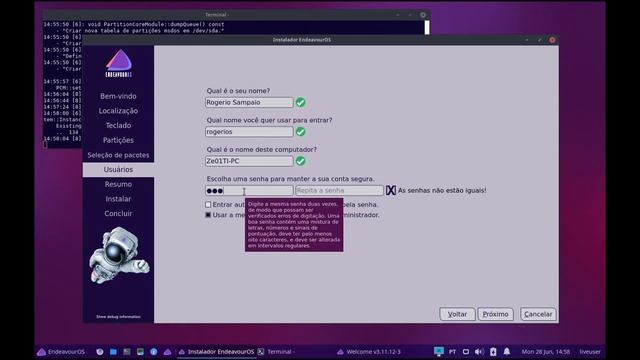Open the clock showing Mon 28 Jun
This screenshot has height=360, width=640.
pos(546,352)
